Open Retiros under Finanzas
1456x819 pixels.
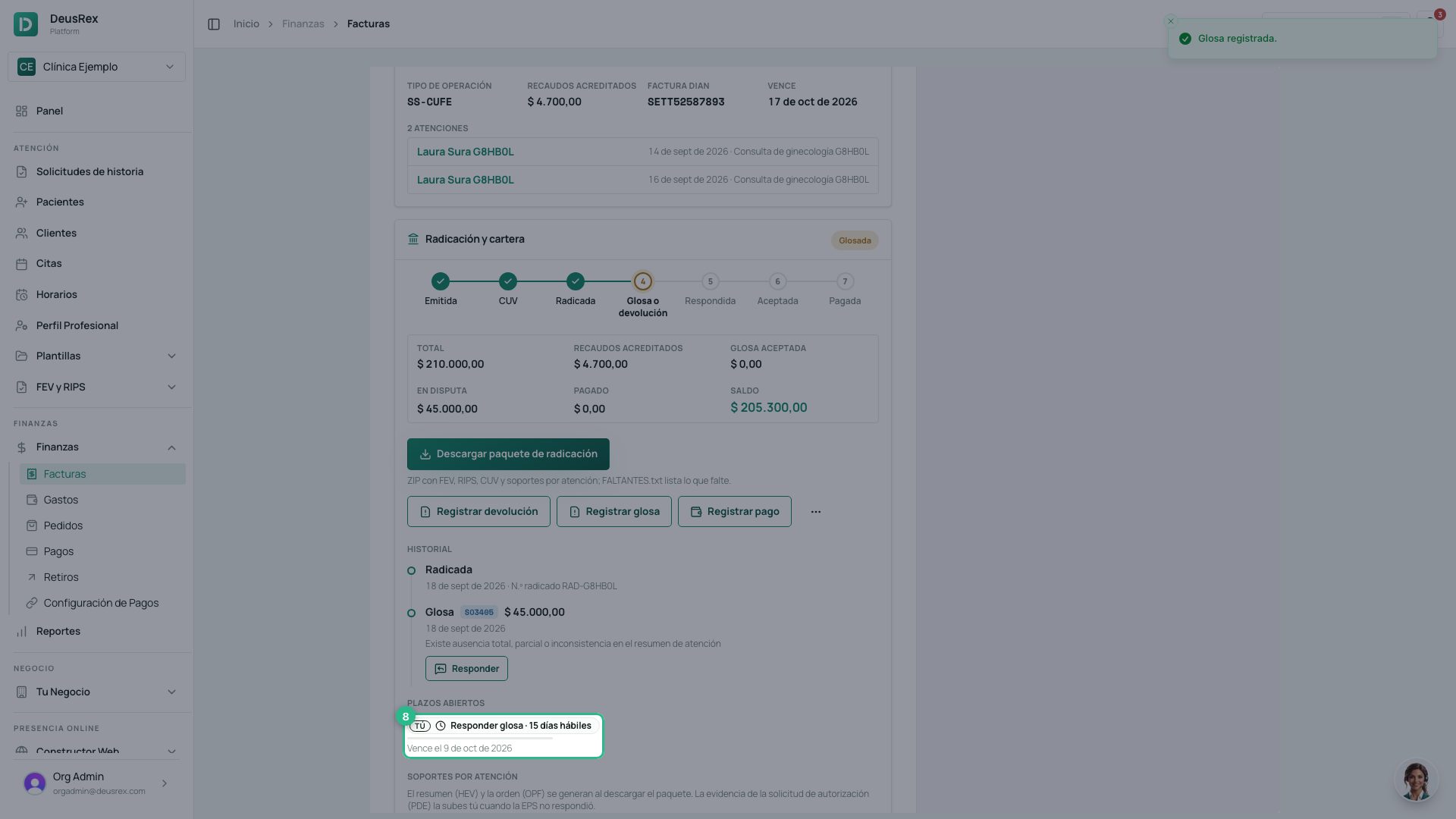tap(102, 578)
